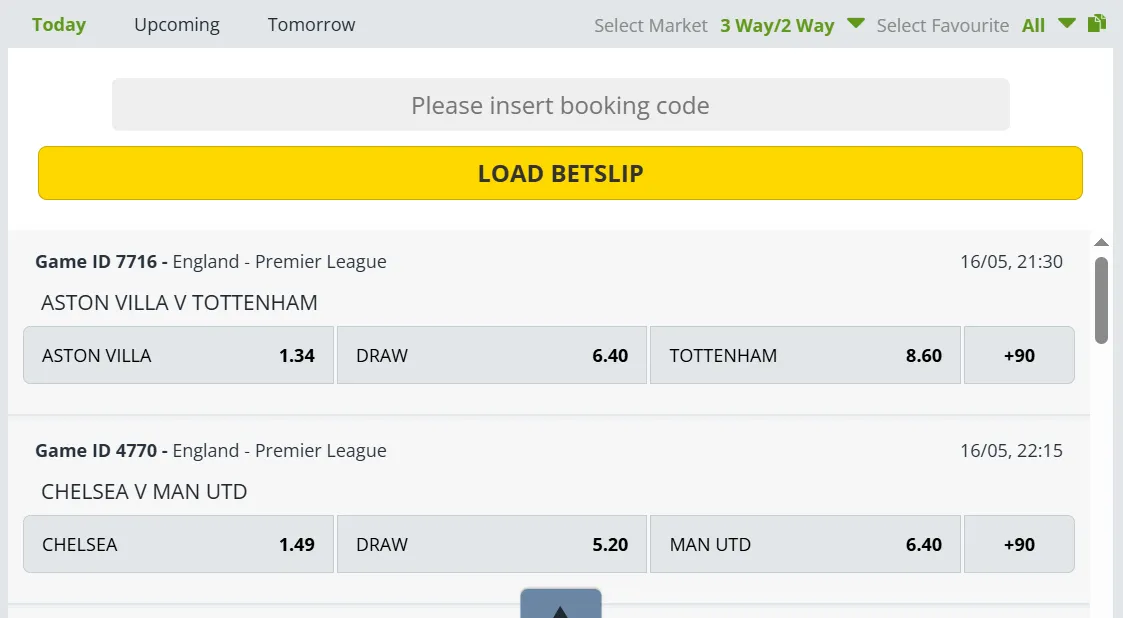Switch to the Today tab
1123x618 pixels.
[59, 25]
